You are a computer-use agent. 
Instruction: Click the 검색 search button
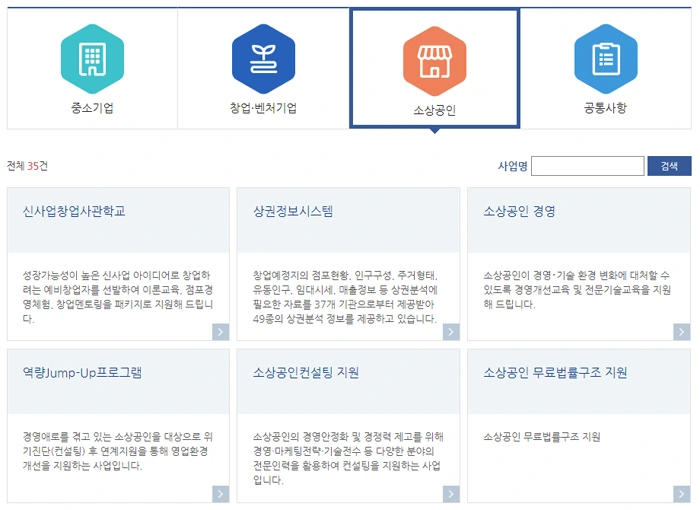click(x=669, y=166)
